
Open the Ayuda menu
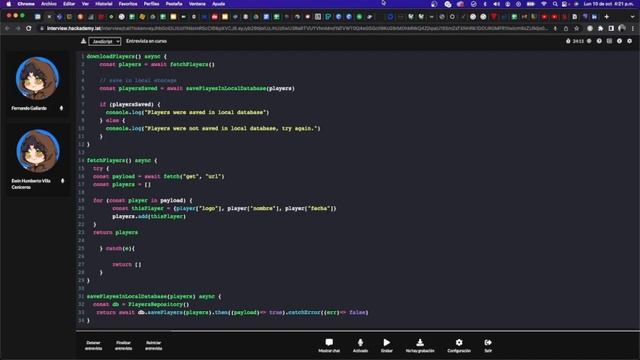click(219, 4)
